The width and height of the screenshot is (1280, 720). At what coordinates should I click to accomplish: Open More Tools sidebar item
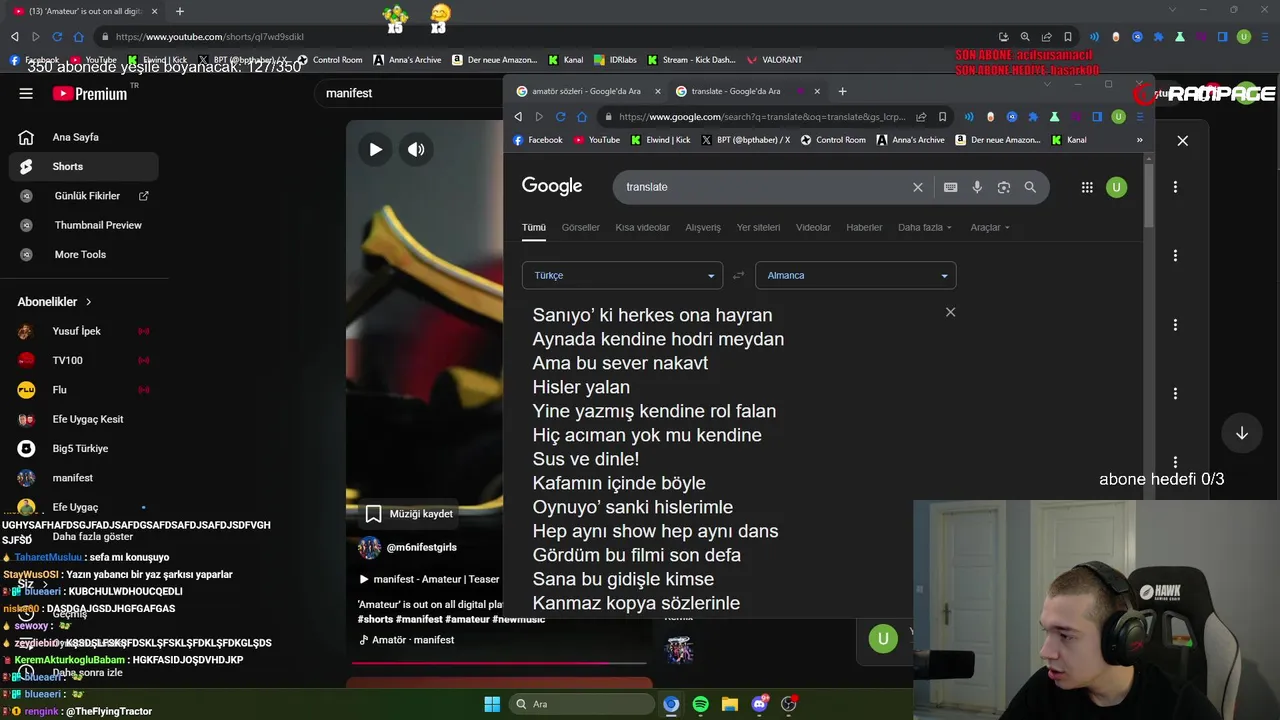pyautogui.click(x=83, y=254)
